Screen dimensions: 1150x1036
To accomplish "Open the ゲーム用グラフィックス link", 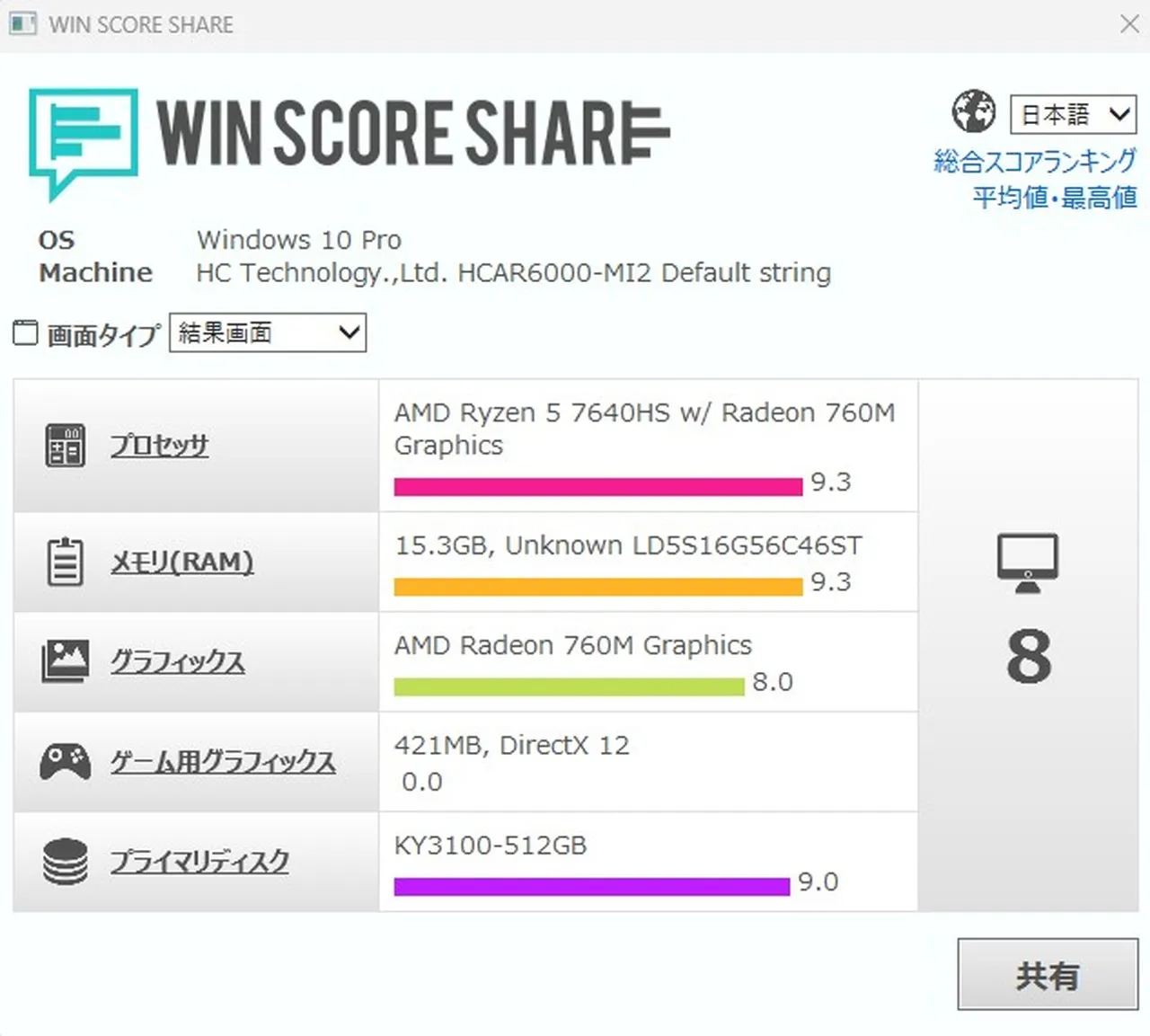I will click(x=223, y=762).
